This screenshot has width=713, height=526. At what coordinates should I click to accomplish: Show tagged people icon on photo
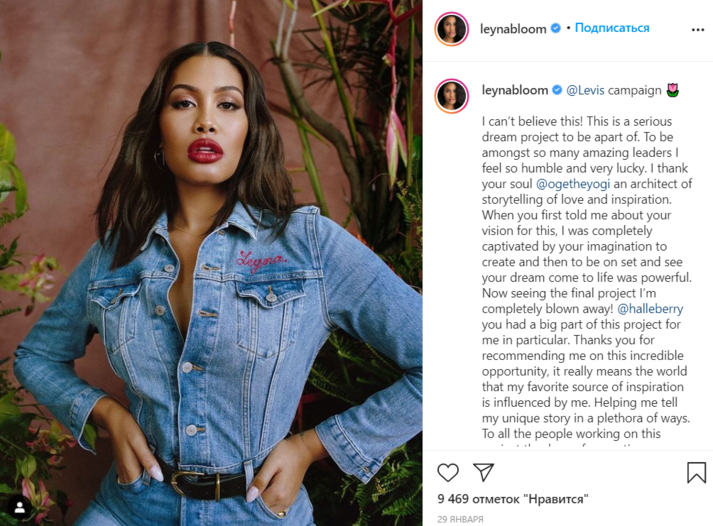coord(20,508)
